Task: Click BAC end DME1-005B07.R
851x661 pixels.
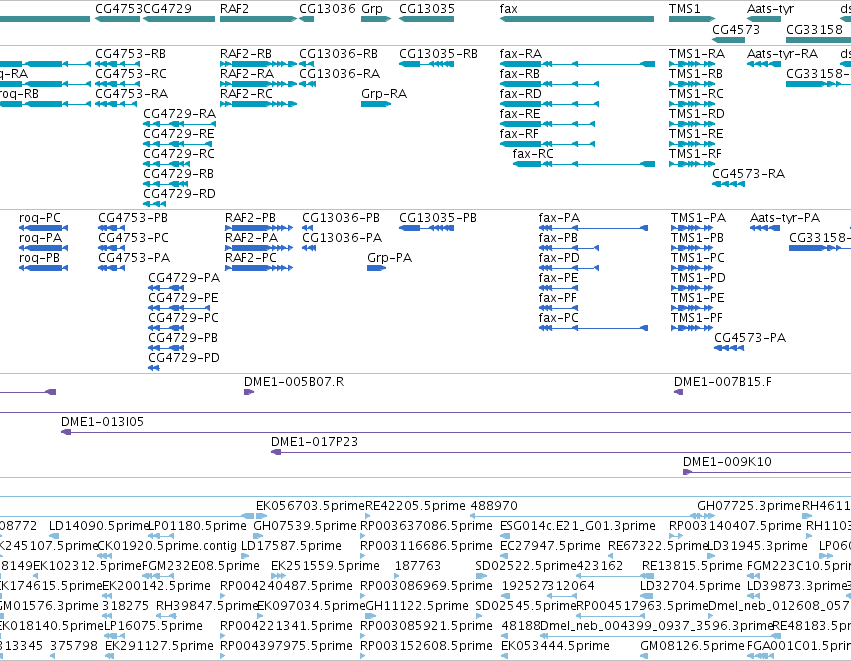Action: click(294, 382)
